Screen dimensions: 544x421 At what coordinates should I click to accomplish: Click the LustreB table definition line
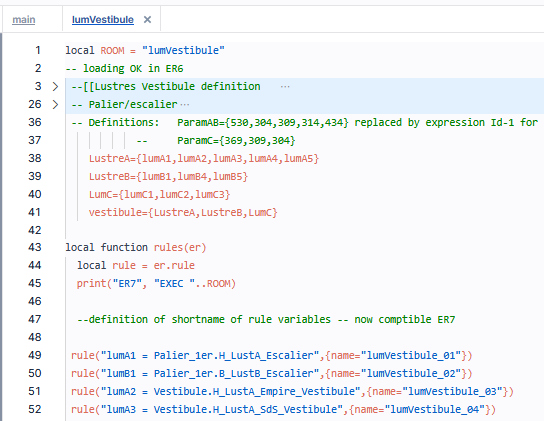coord(168,177)
